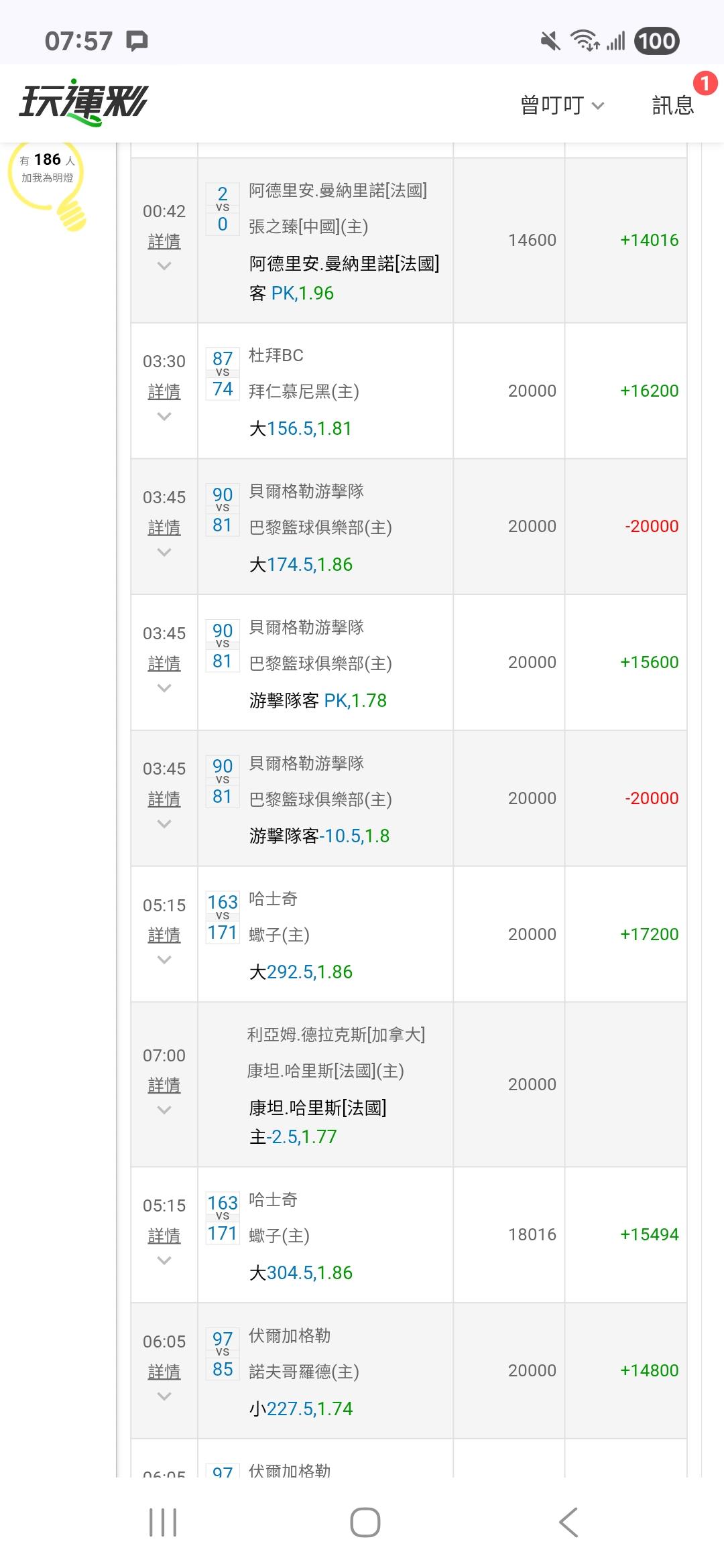Tap the 玩運彩 logo
The width and height of the screenshot is (724, 1568).
coord(83,104)
